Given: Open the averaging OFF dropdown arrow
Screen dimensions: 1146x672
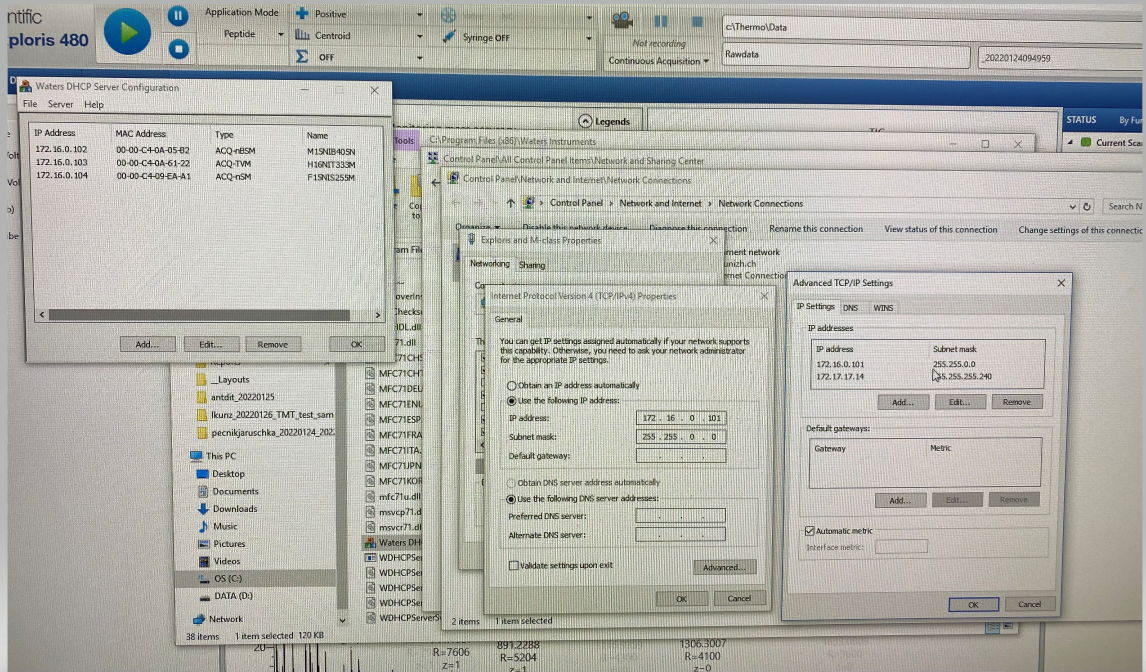Looking at the screenshot, I should pos(420,57).
